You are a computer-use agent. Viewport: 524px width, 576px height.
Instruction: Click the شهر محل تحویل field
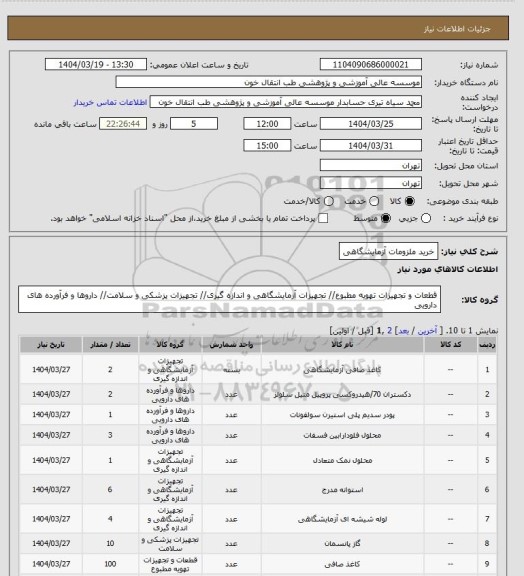(370, 183)
